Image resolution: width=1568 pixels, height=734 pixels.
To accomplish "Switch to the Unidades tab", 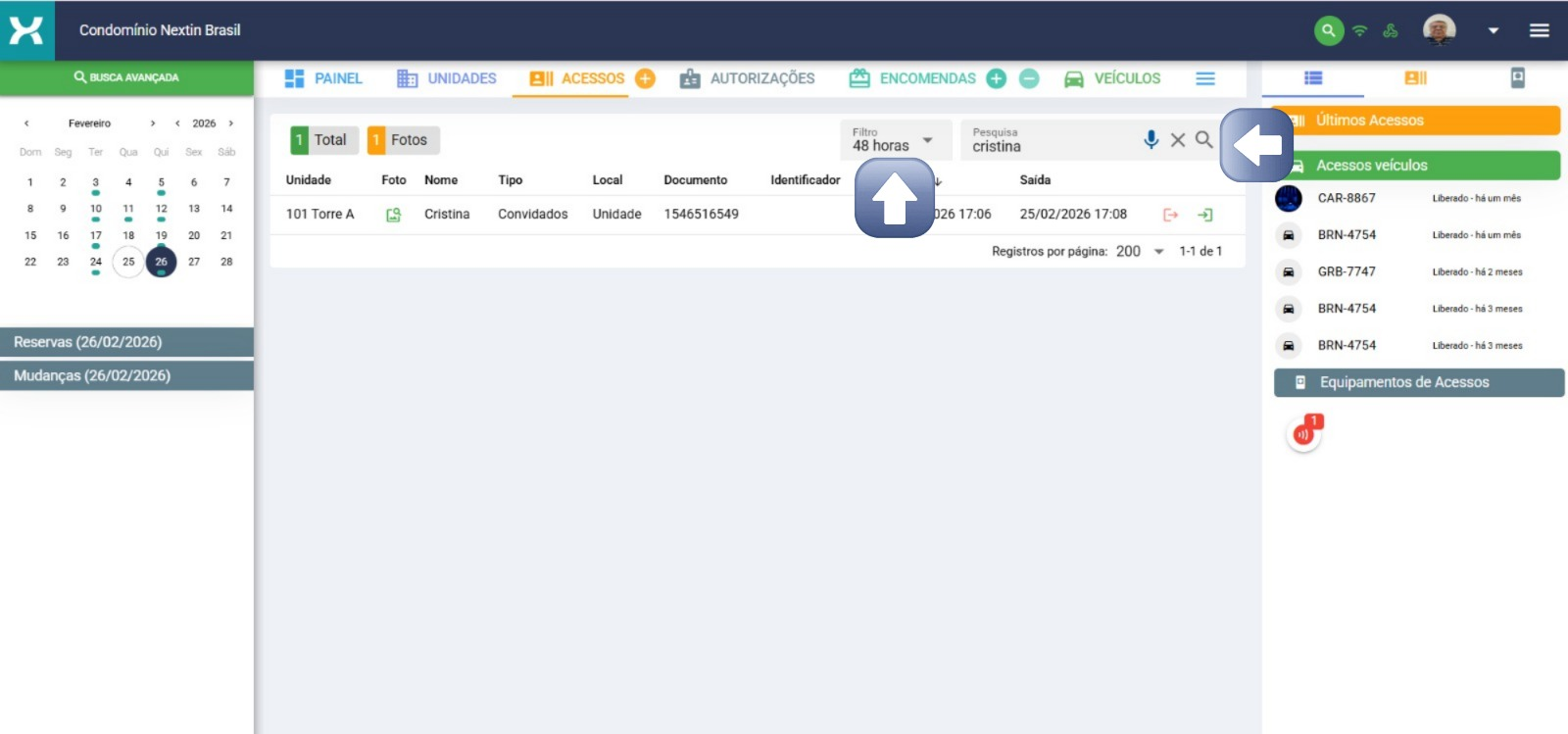I will [x=447, y=78].
